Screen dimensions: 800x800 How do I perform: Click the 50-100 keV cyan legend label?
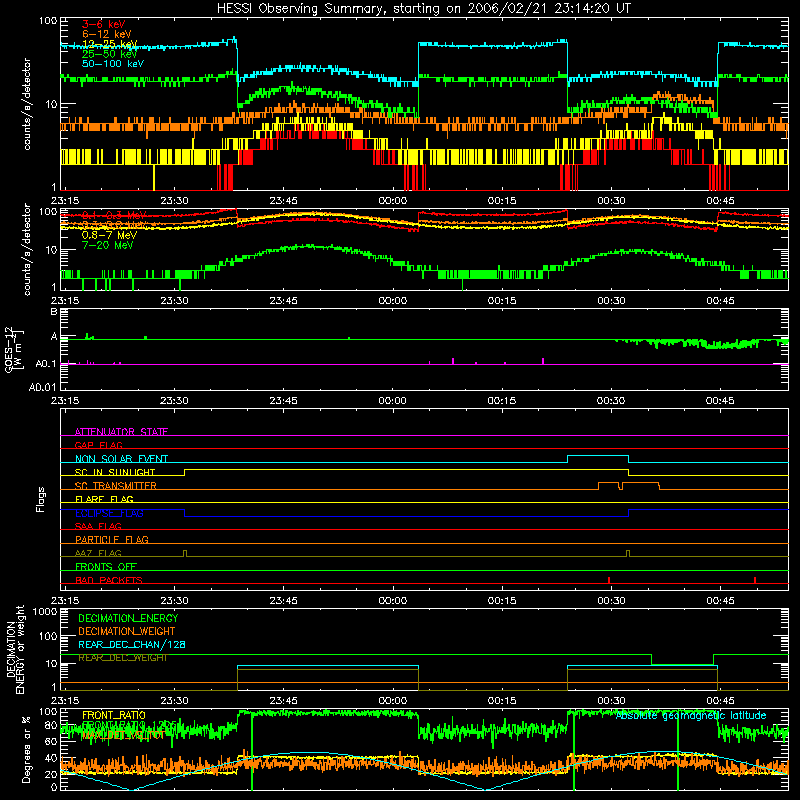pyautogui.click(x=113, y=64)
